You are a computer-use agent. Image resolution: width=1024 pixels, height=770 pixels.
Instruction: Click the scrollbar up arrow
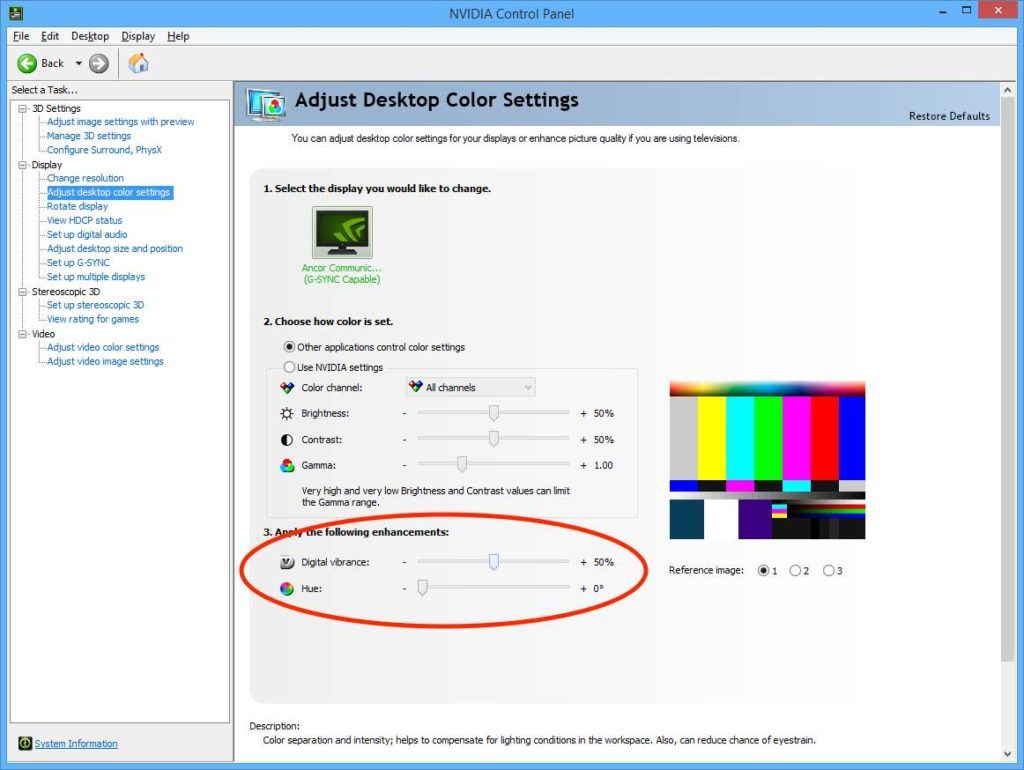click(x=1007, y=90)
